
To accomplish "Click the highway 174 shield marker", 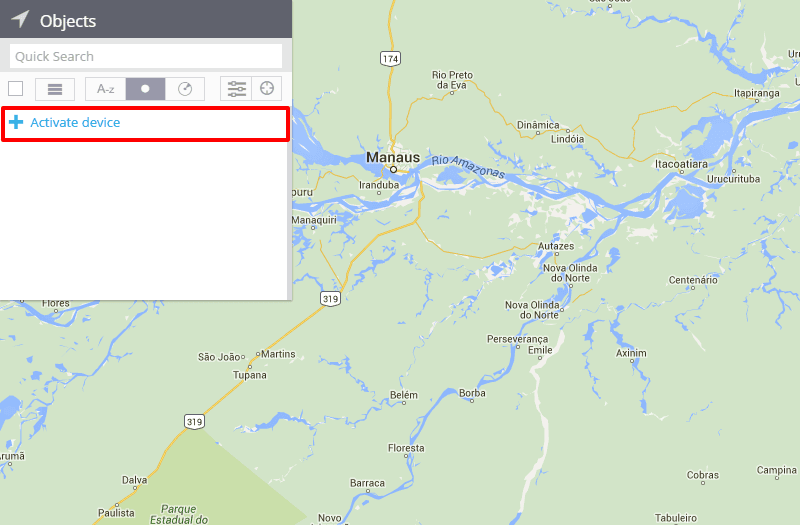I will [390, 59].
